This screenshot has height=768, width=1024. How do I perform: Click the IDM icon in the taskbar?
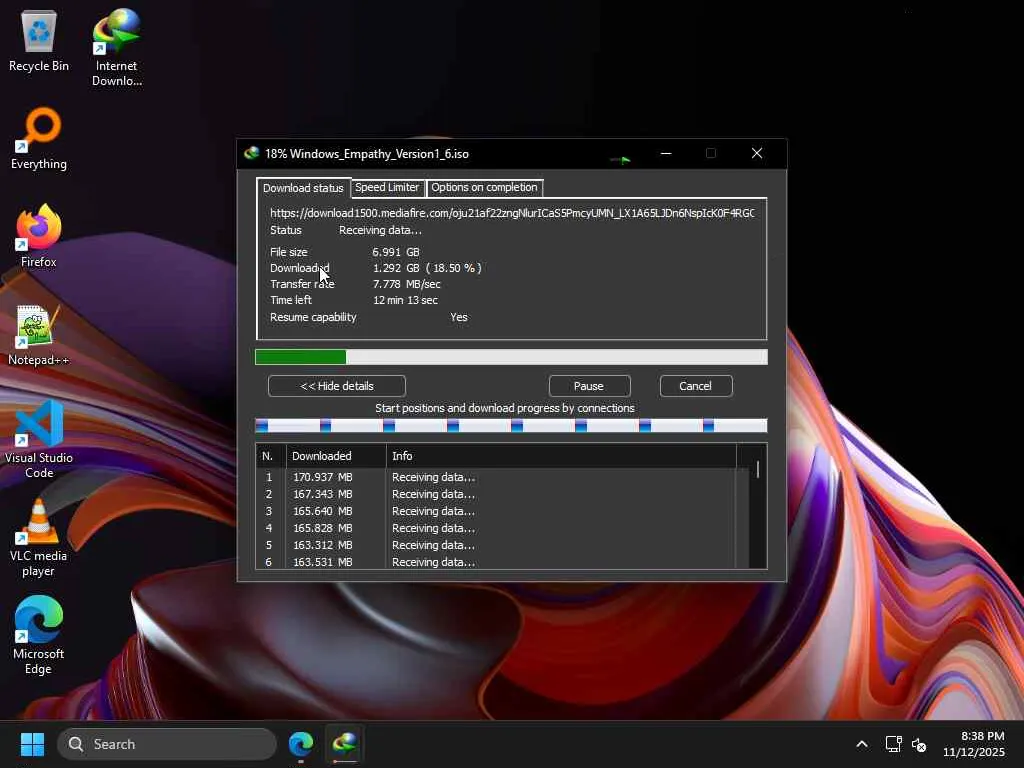tap(345, 744)
